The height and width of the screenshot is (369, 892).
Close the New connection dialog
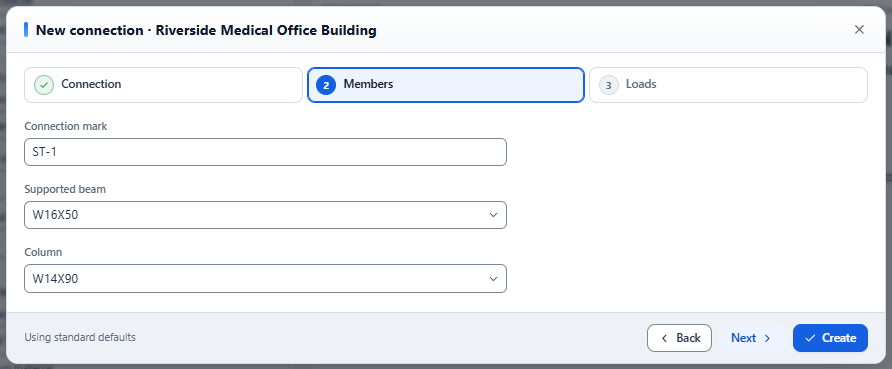pos(859,30)
